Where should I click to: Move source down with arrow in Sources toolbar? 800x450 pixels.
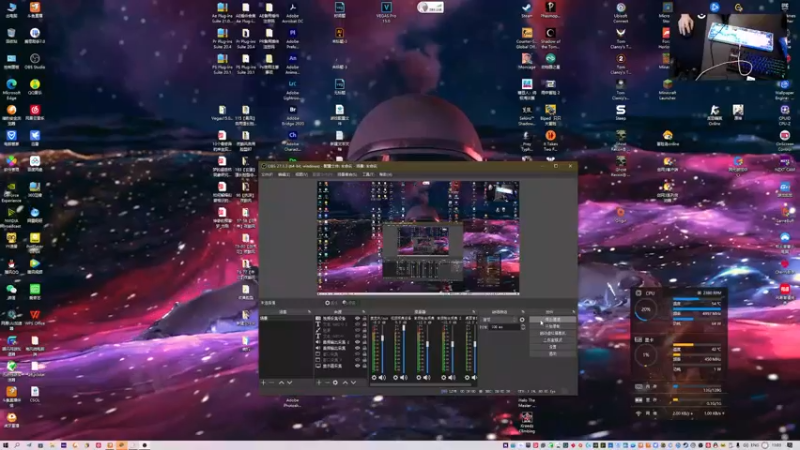point(353,383)
